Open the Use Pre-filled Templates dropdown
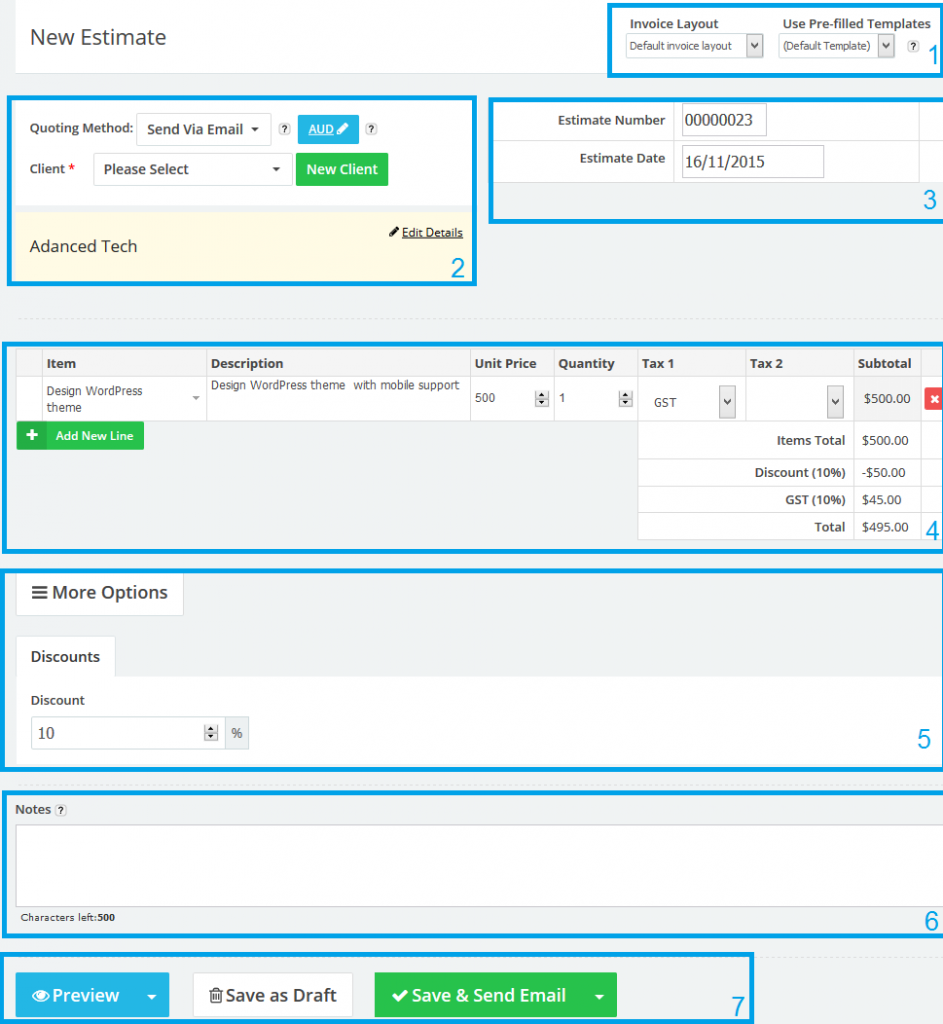The height and width of the screenshot is (1024, 943). pos(884,45)
